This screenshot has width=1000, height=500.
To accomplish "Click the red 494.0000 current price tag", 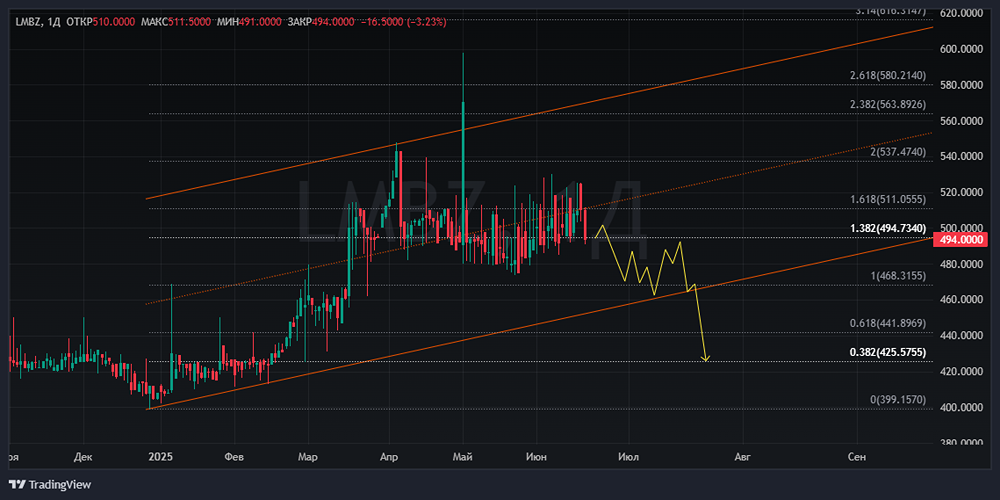I will coord(960,240).
